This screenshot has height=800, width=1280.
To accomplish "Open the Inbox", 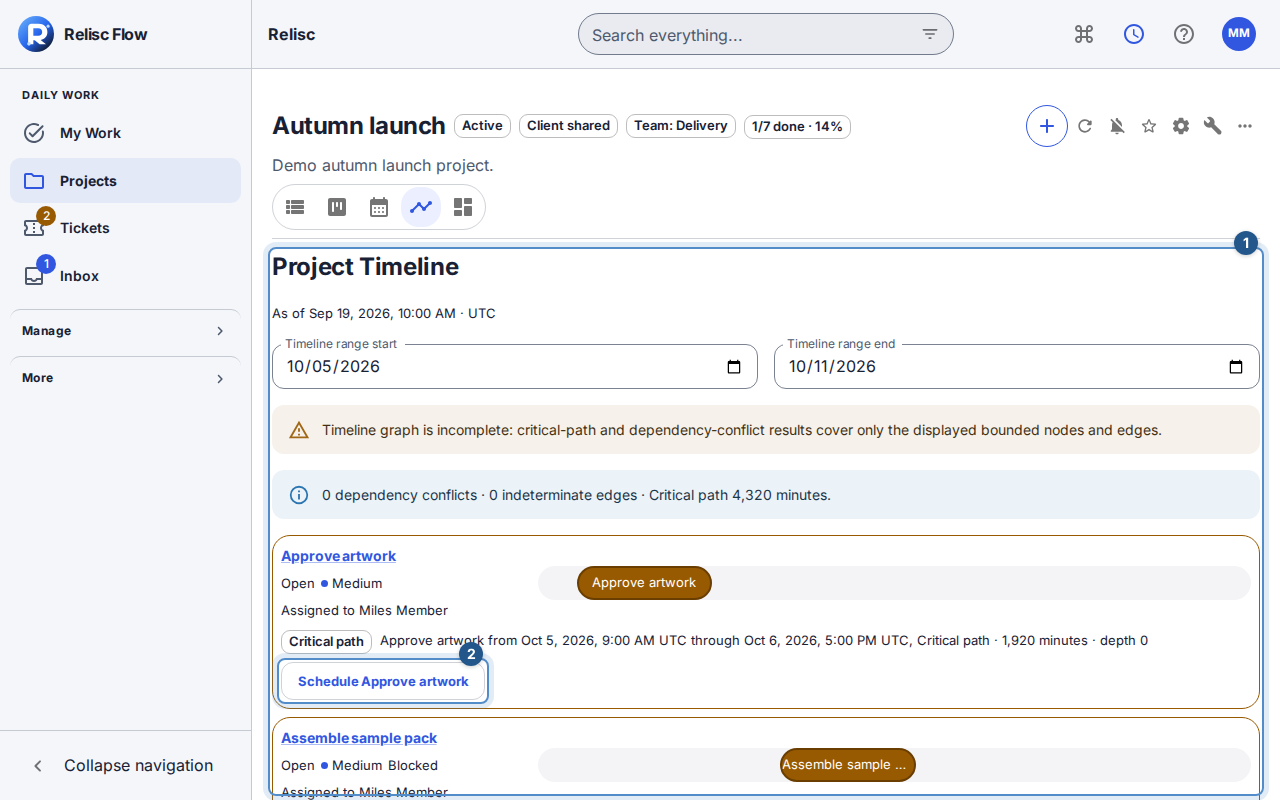I will click(125, 276).
